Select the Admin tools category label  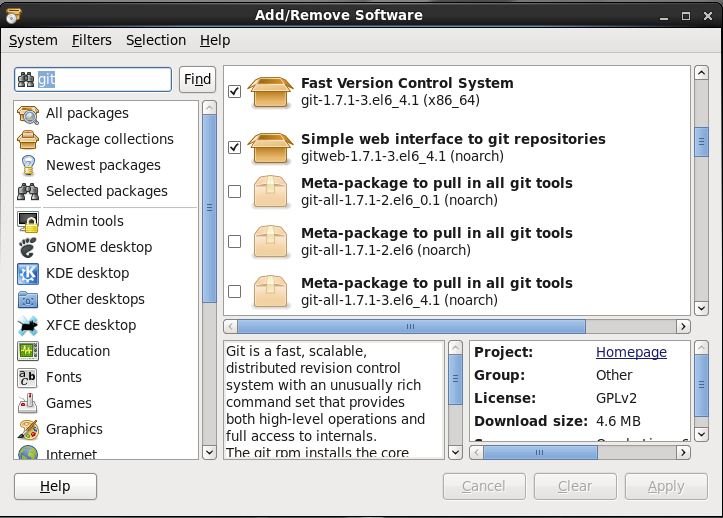point(85,221)
